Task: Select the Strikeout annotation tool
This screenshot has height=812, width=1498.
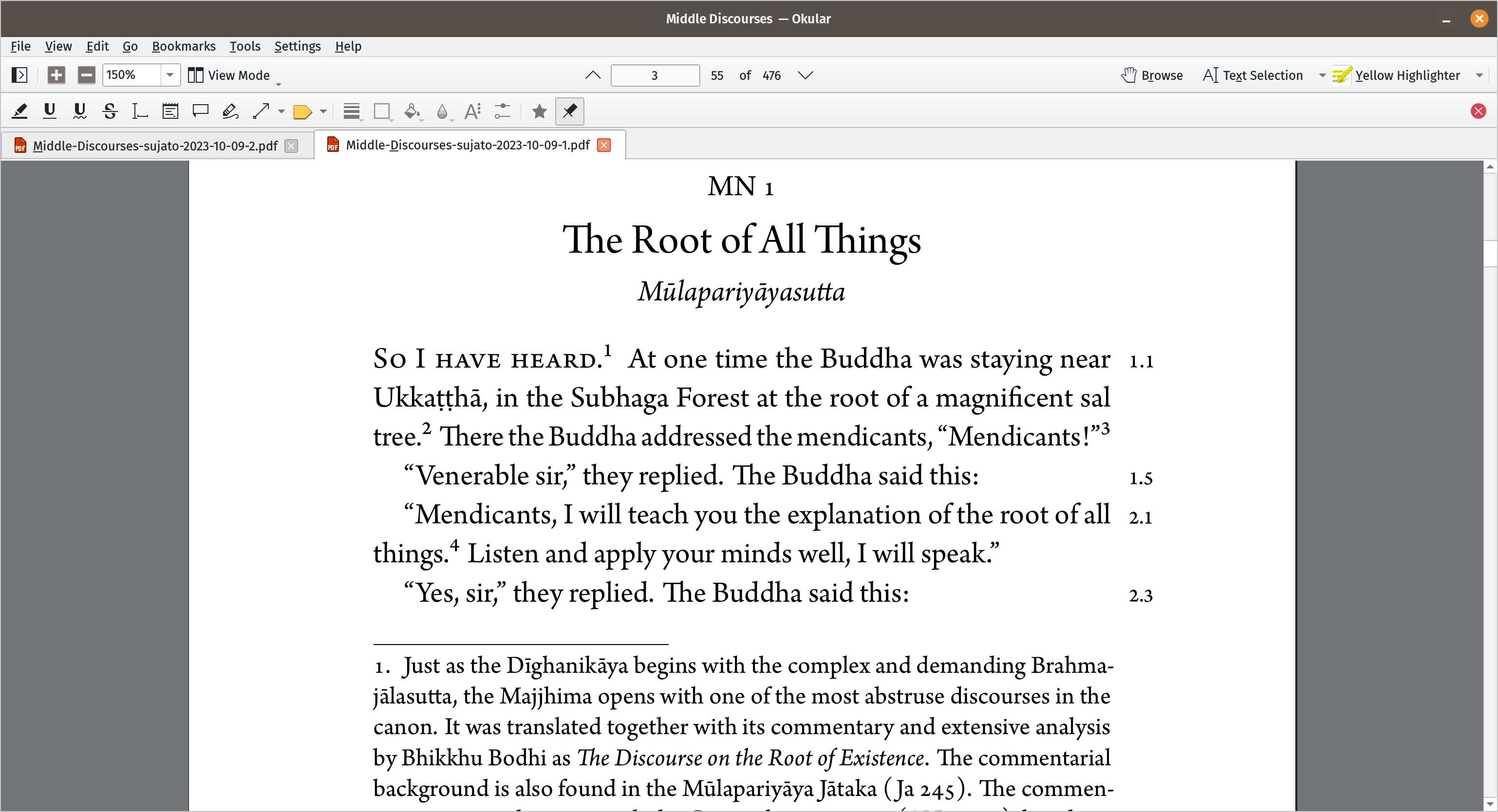Action: point(110,111)
